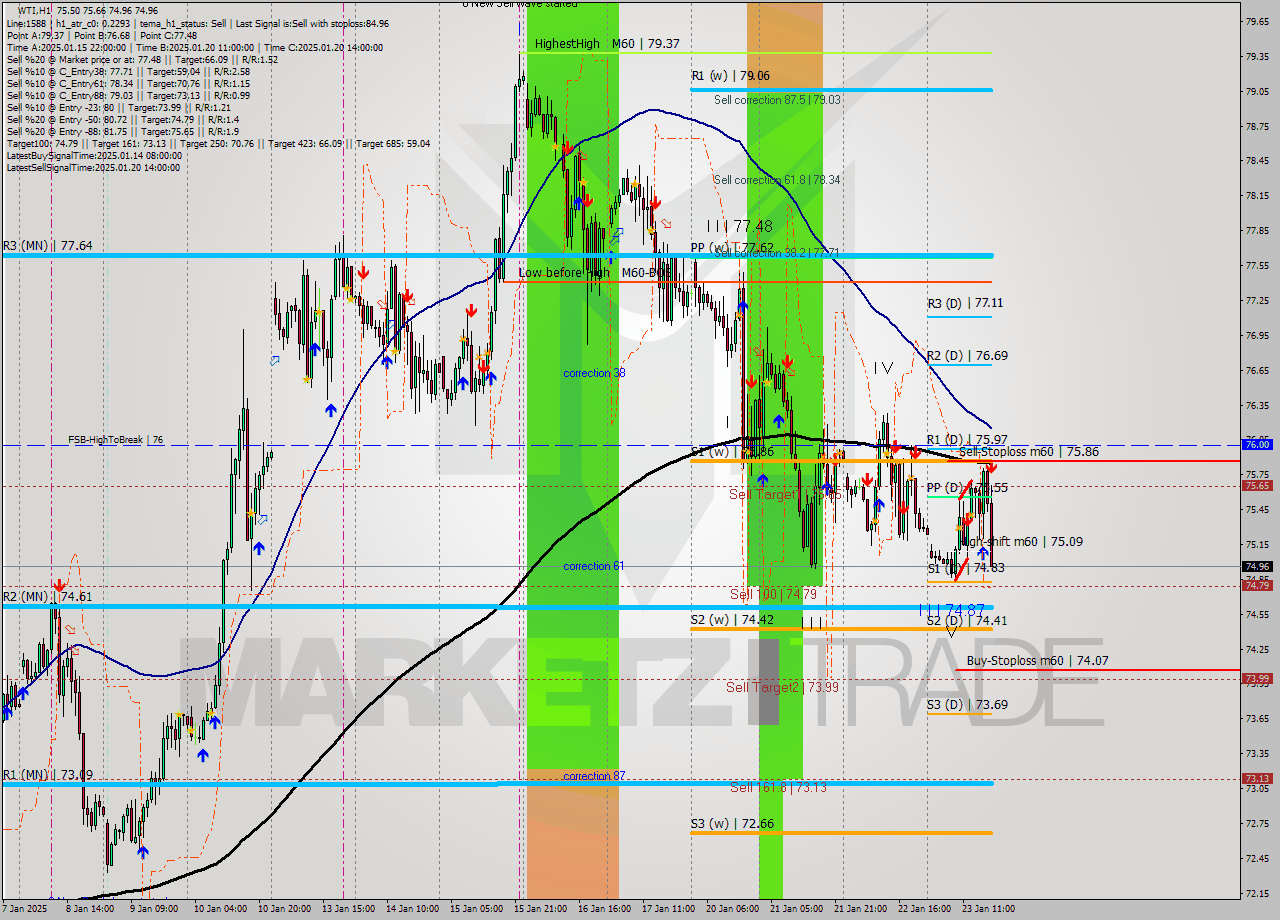Click the R1 (MN) | 73.09 label
The height and width of the screenshot is (920, 1280).
pos(48,775)
